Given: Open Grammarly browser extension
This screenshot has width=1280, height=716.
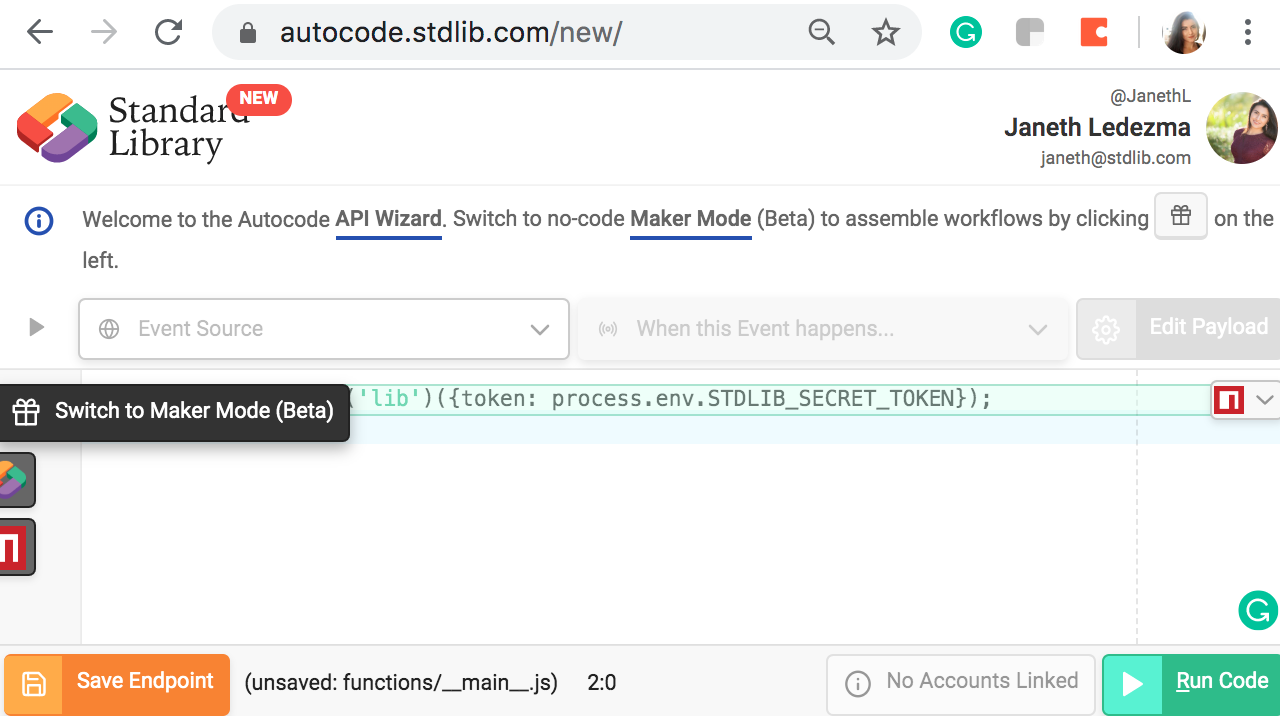Looking at the screenshot, I should pyautogui.click(x=965, y=33).
